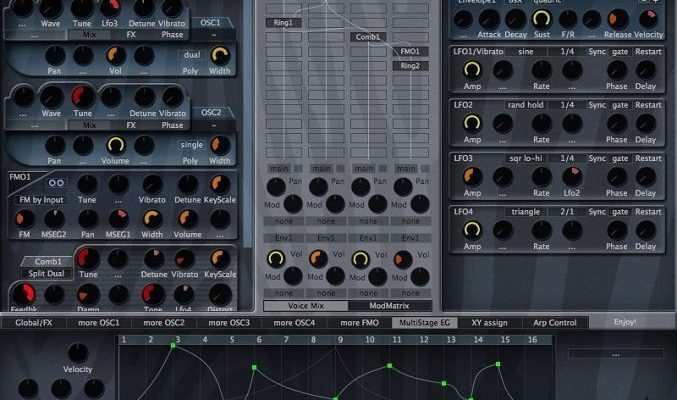Click the LFO3 Lfo2 modulation knob
677x400 pixels.
click(x=570, y=177)
